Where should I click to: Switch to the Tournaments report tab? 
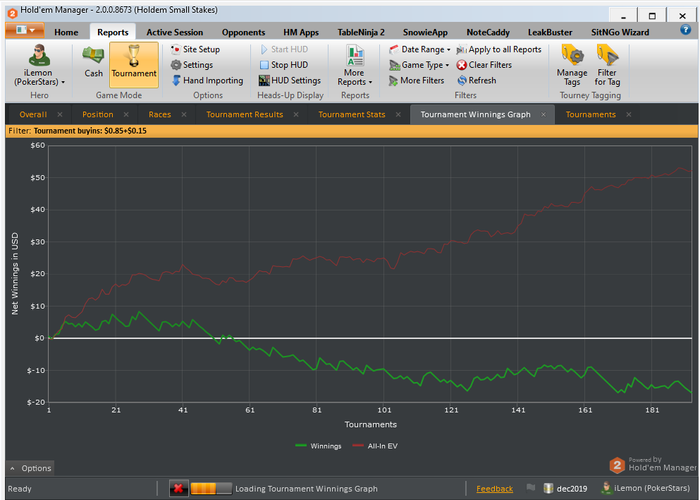[591, 115]
